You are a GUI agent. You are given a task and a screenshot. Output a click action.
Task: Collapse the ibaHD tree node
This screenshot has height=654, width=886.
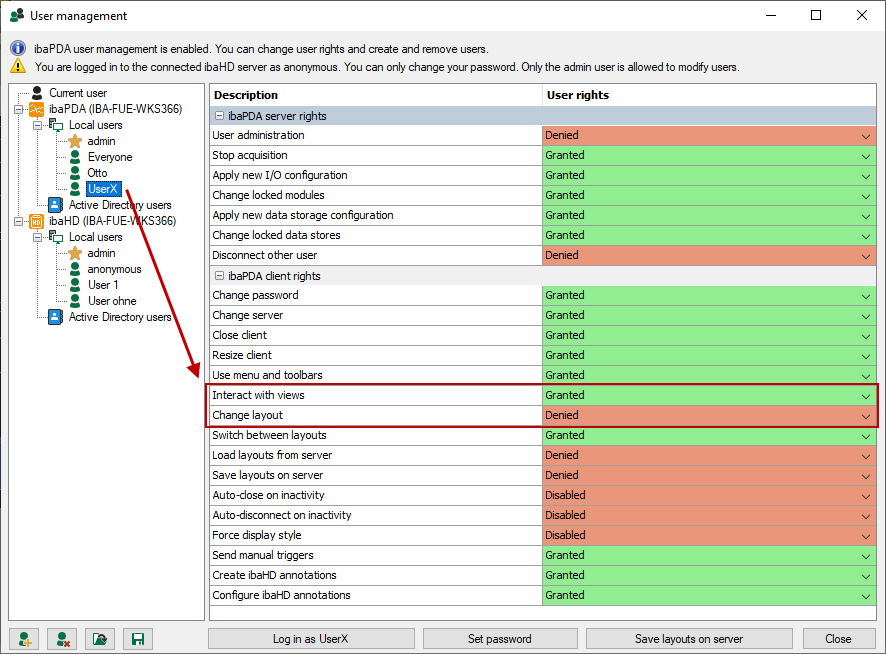tap(19, 221)
